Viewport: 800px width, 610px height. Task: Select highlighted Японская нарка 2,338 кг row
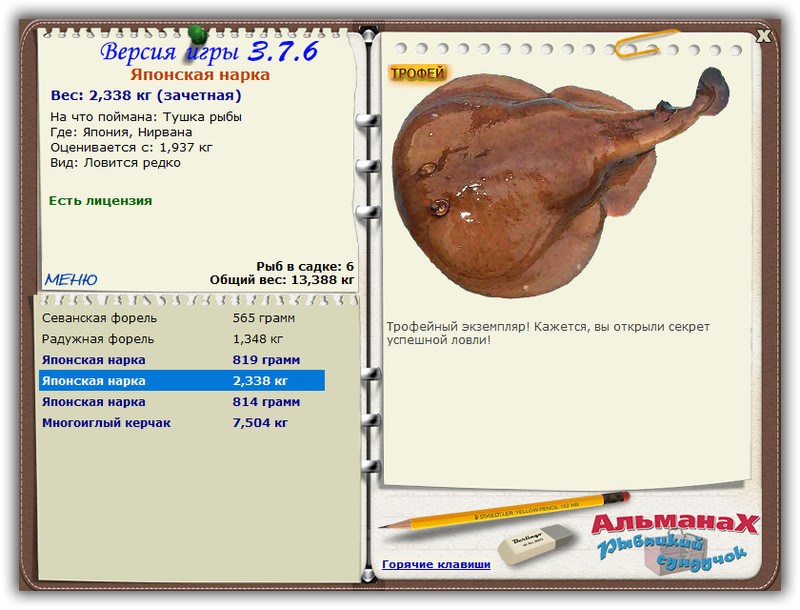[x=182, y=380]
